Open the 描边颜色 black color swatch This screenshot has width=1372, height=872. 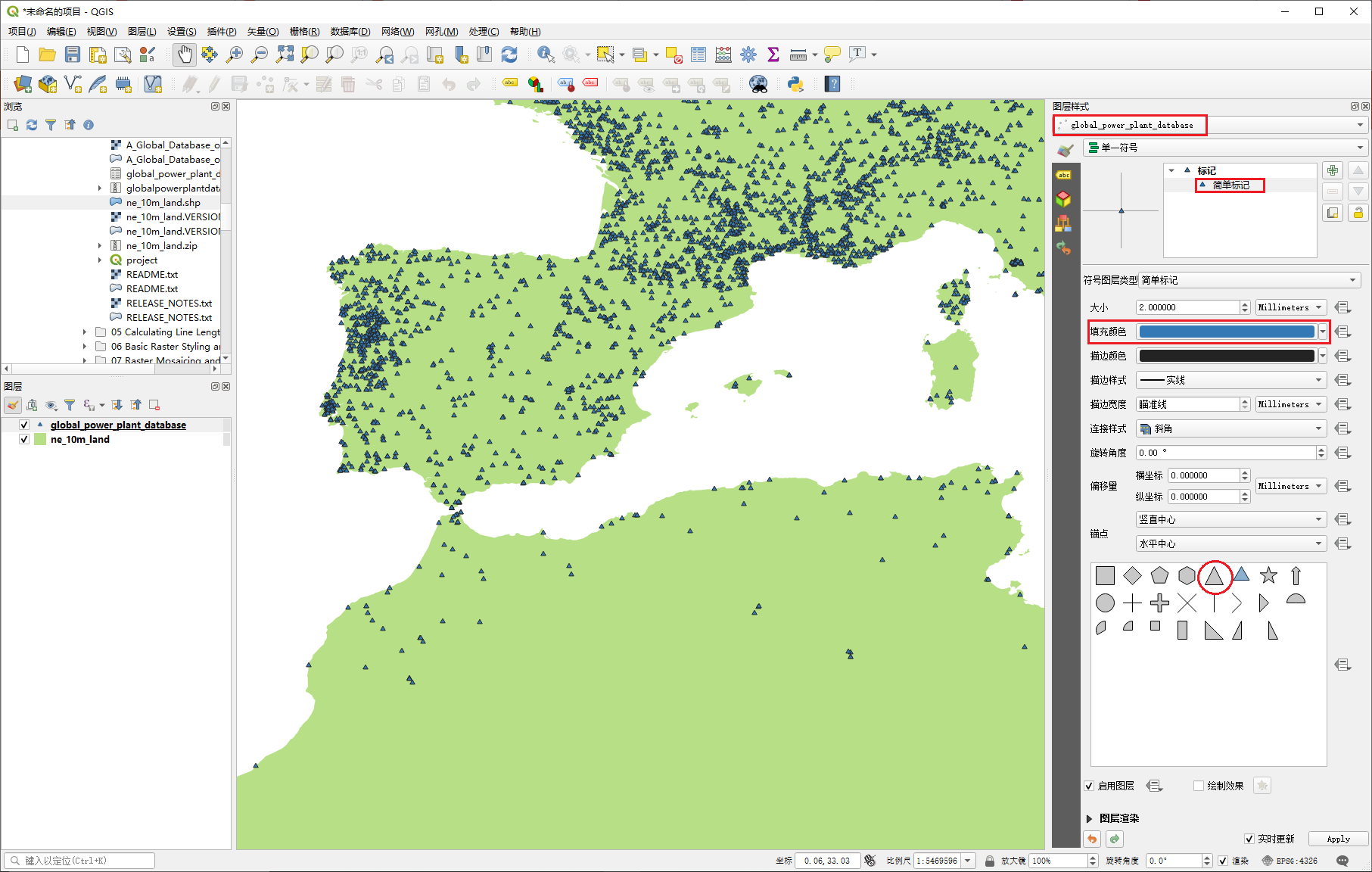(x=1227, y=355)
